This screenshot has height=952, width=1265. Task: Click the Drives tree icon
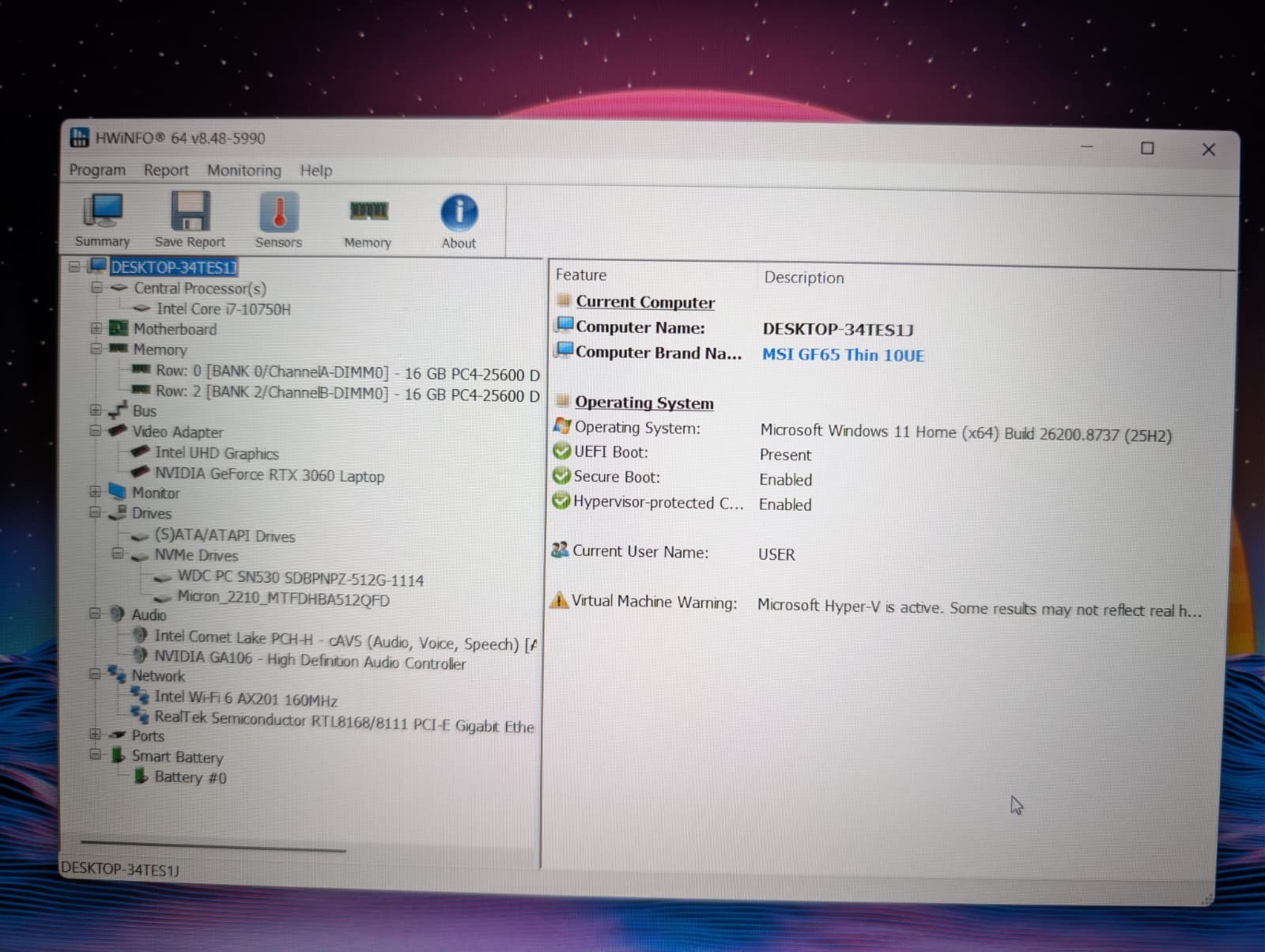[118, 512]
